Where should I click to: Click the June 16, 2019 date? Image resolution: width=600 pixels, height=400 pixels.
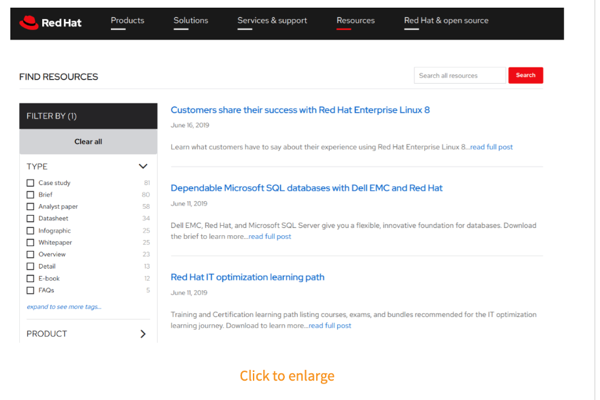click(190, 125)
